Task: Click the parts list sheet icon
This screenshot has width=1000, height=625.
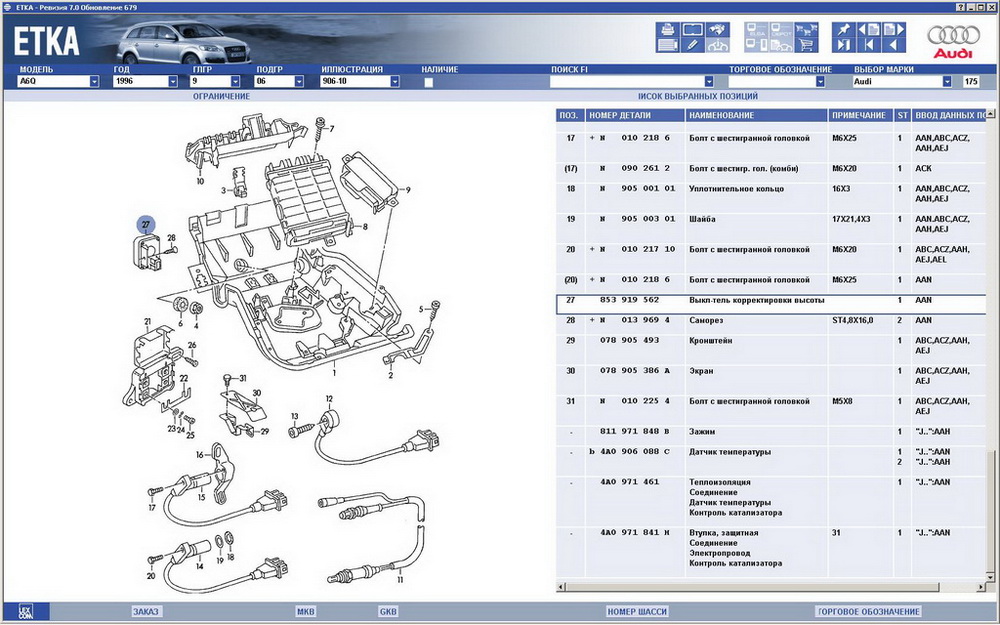Action: (668, 45)
